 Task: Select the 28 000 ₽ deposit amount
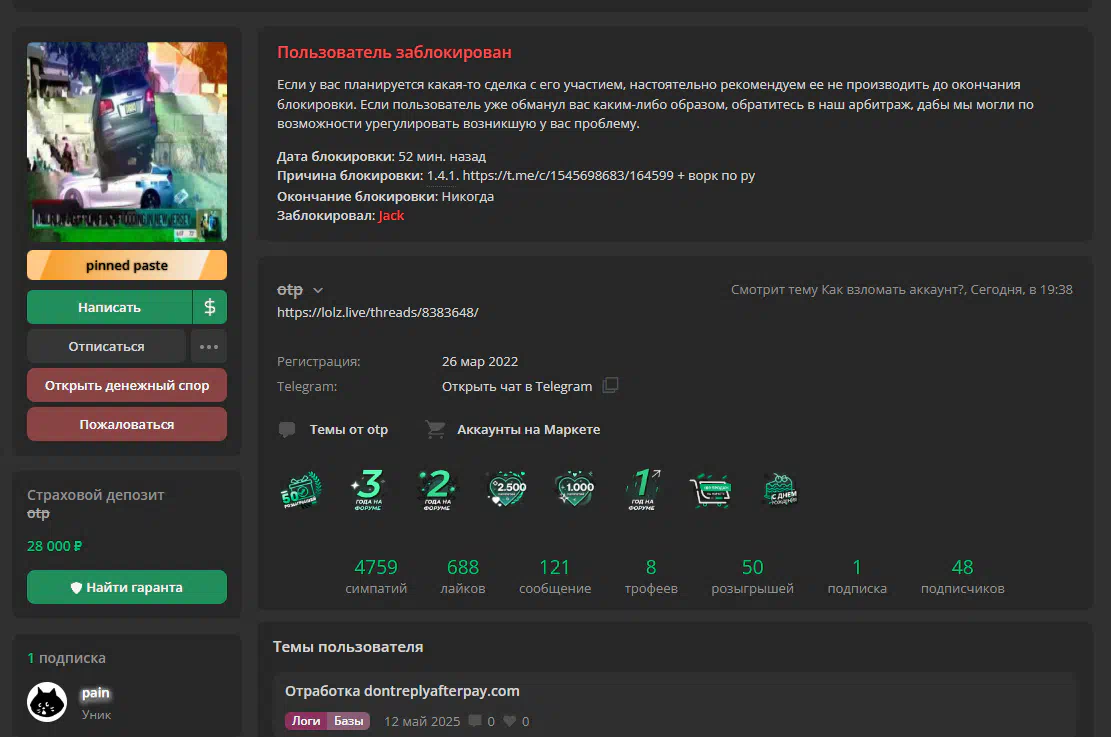point(55,546)
